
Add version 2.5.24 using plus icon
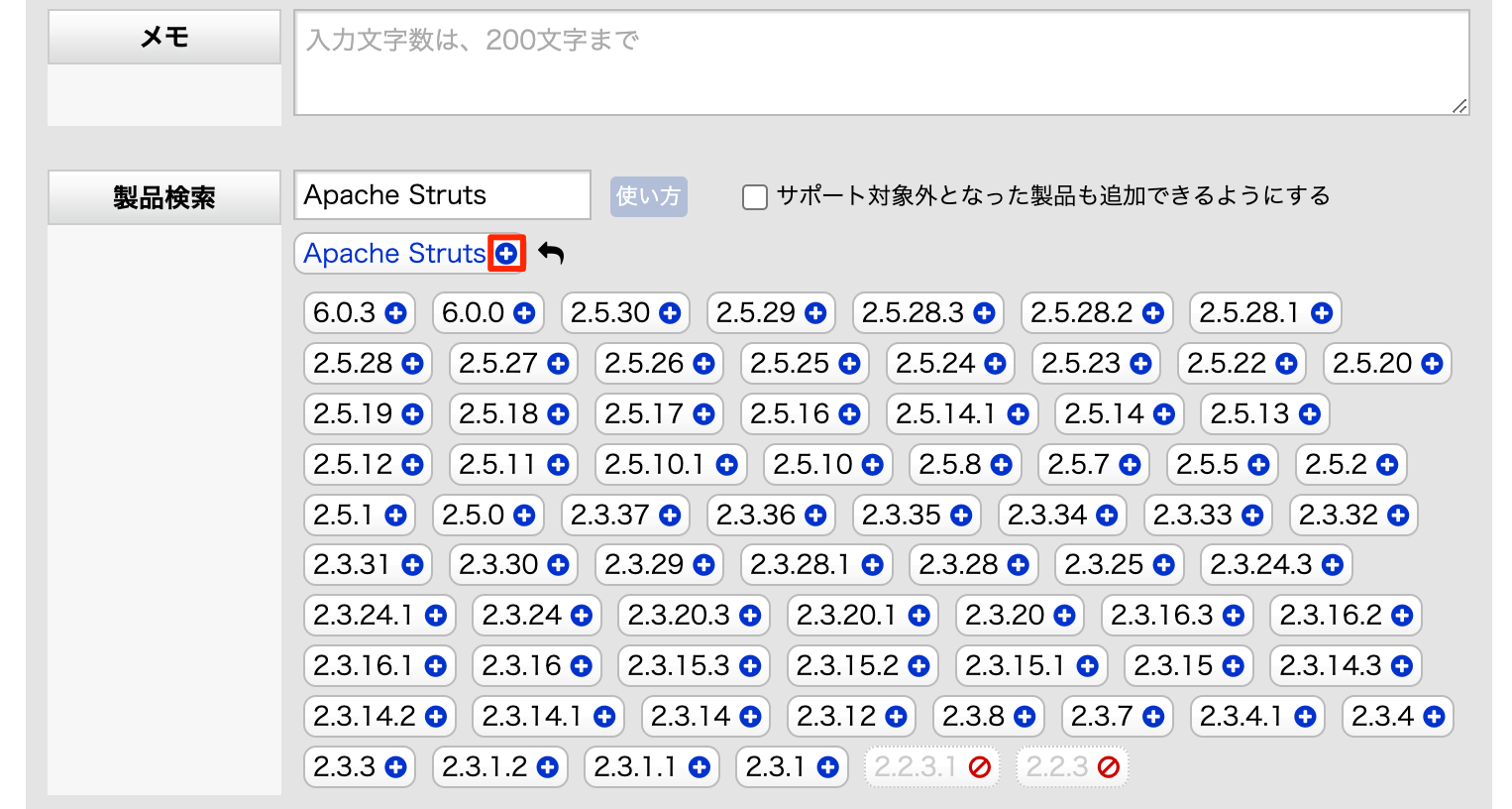click(995, 364)
